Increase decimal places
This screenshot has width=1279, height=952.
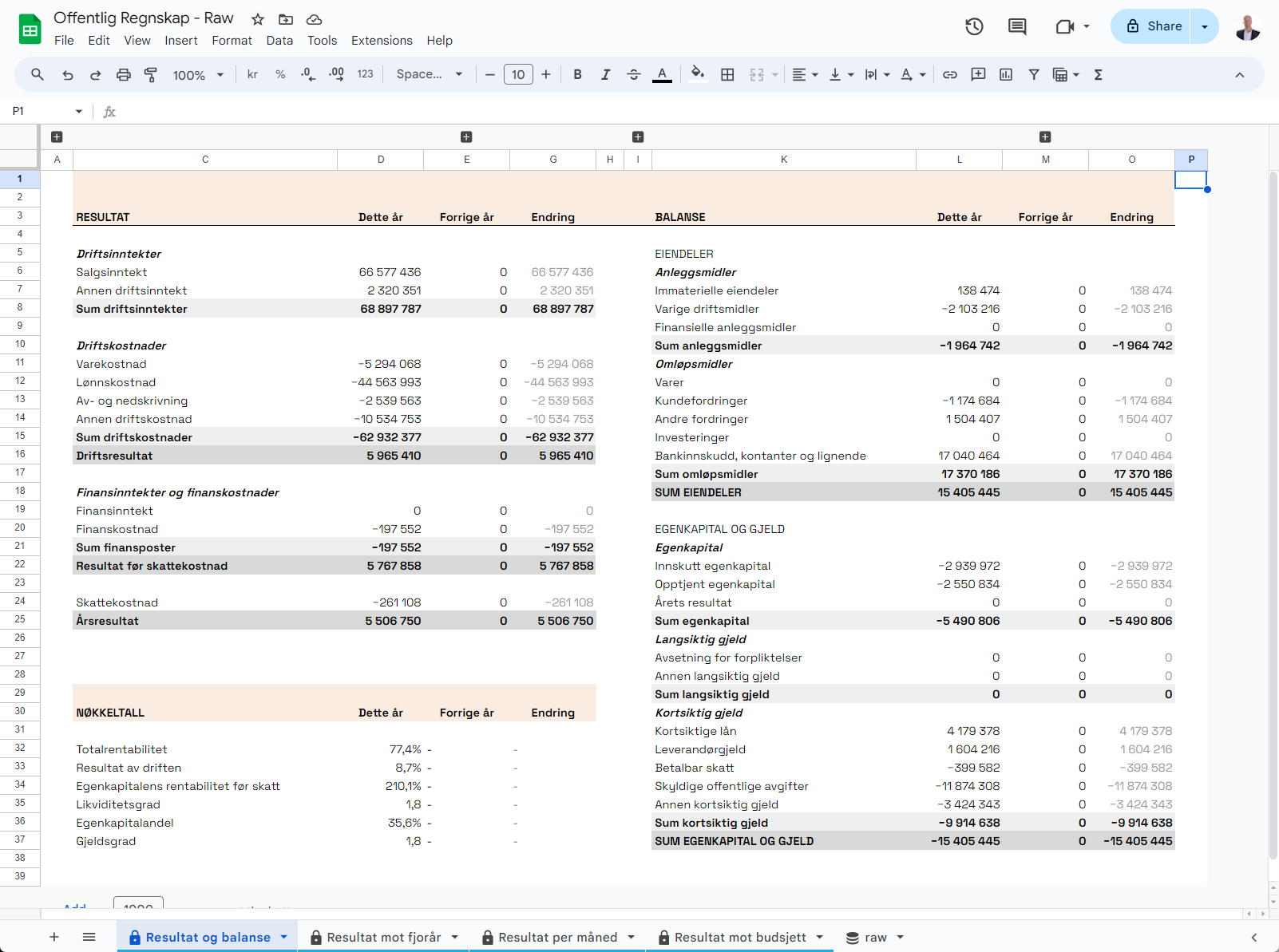point(337,74)
